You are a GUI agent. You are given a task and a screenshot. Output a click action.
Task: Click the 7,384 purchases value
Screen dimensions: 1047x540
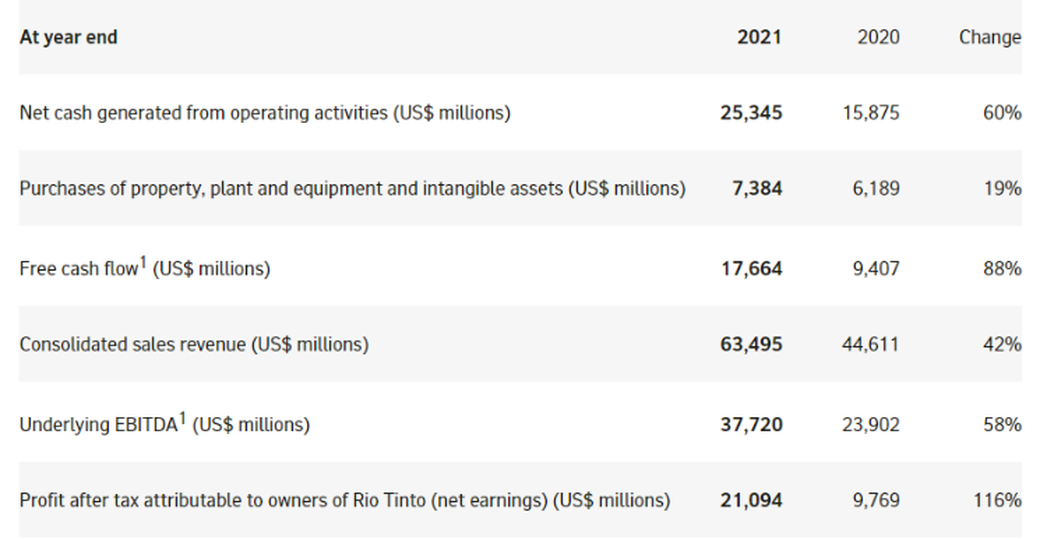coord(757,189)
